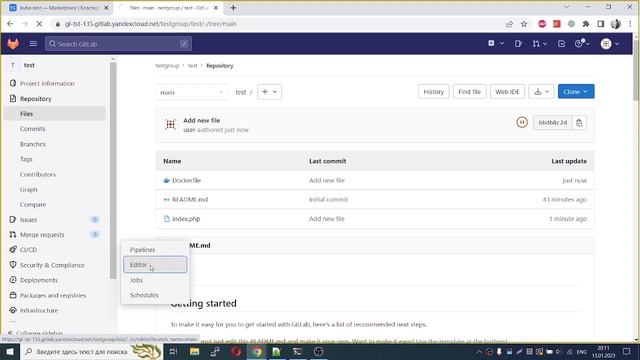
Task: Select Editor in the CI/CD flyout
Action: click(x=155, y=264)
